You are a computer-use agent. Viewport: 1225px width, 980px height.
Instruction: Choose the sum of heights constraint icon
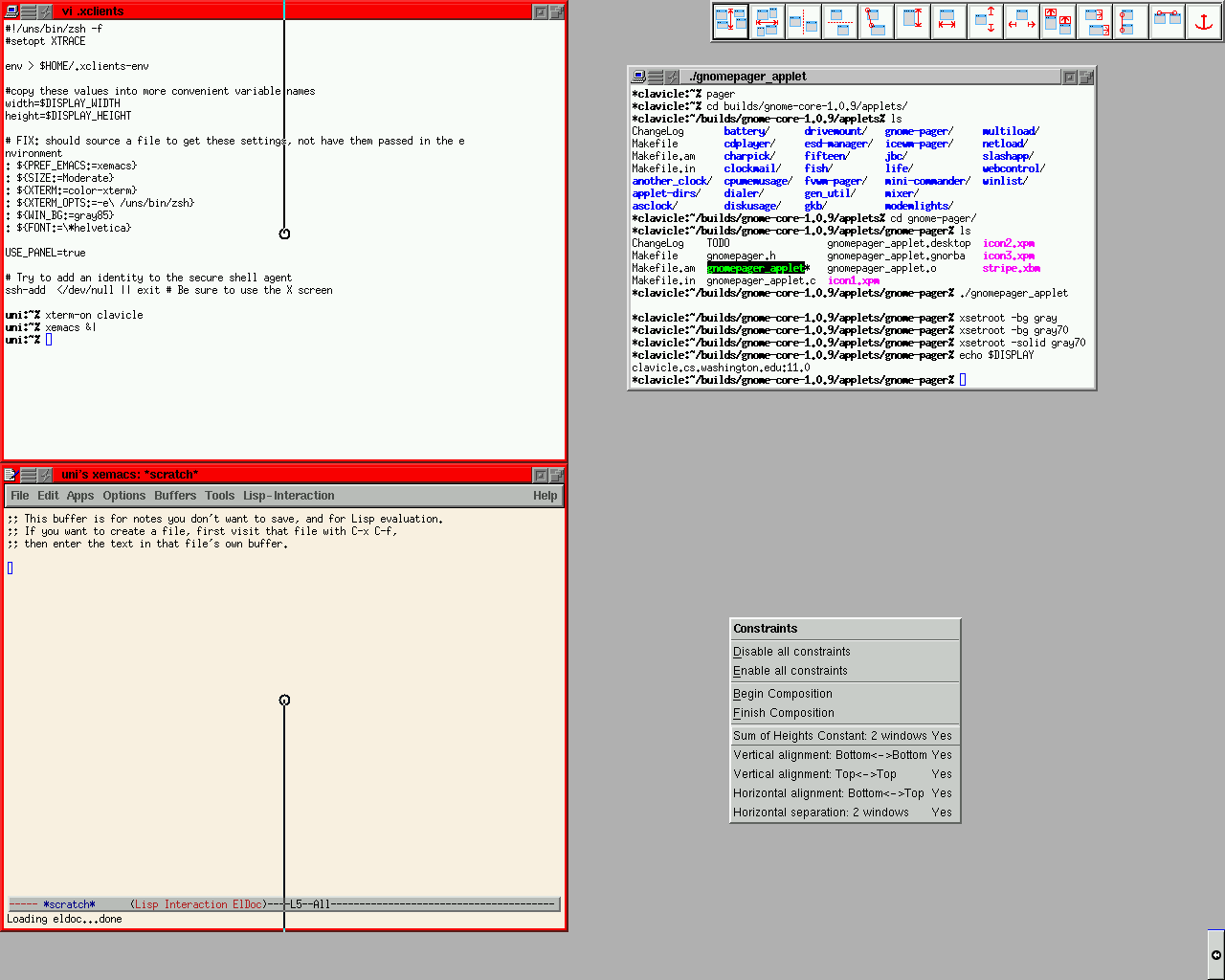[x=730, y=21]
